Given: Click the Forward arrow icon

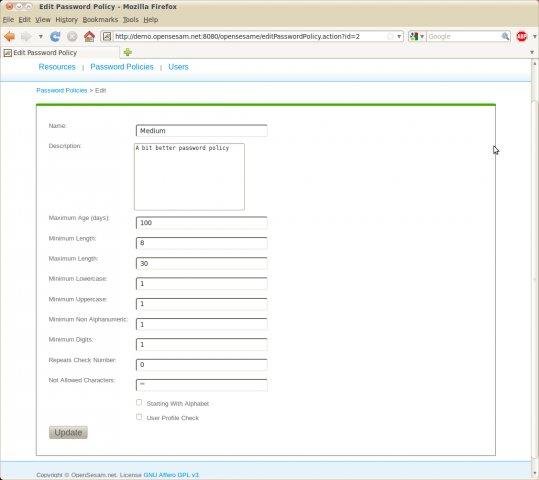Looking at the screenshot, I should coord(26,36).
